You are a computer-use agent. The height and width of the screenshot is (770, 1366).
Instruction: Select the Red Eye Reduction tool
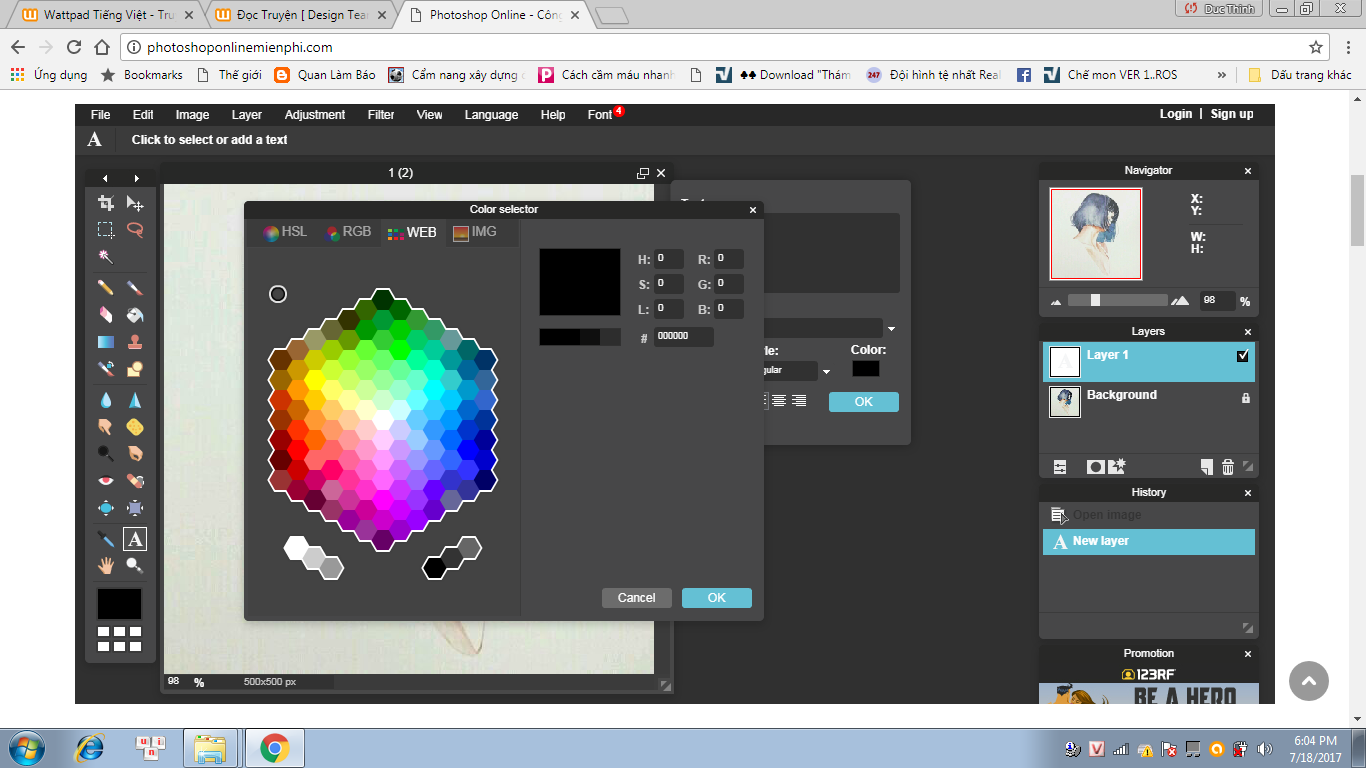[105, 481]
